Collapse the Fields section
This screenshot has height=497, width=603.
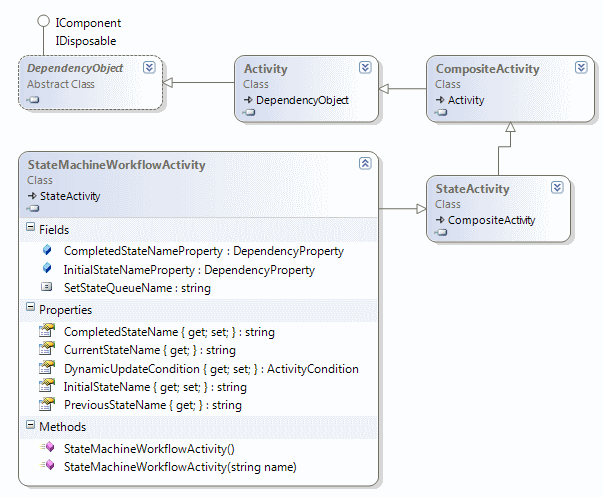click(x=28, y=230)
